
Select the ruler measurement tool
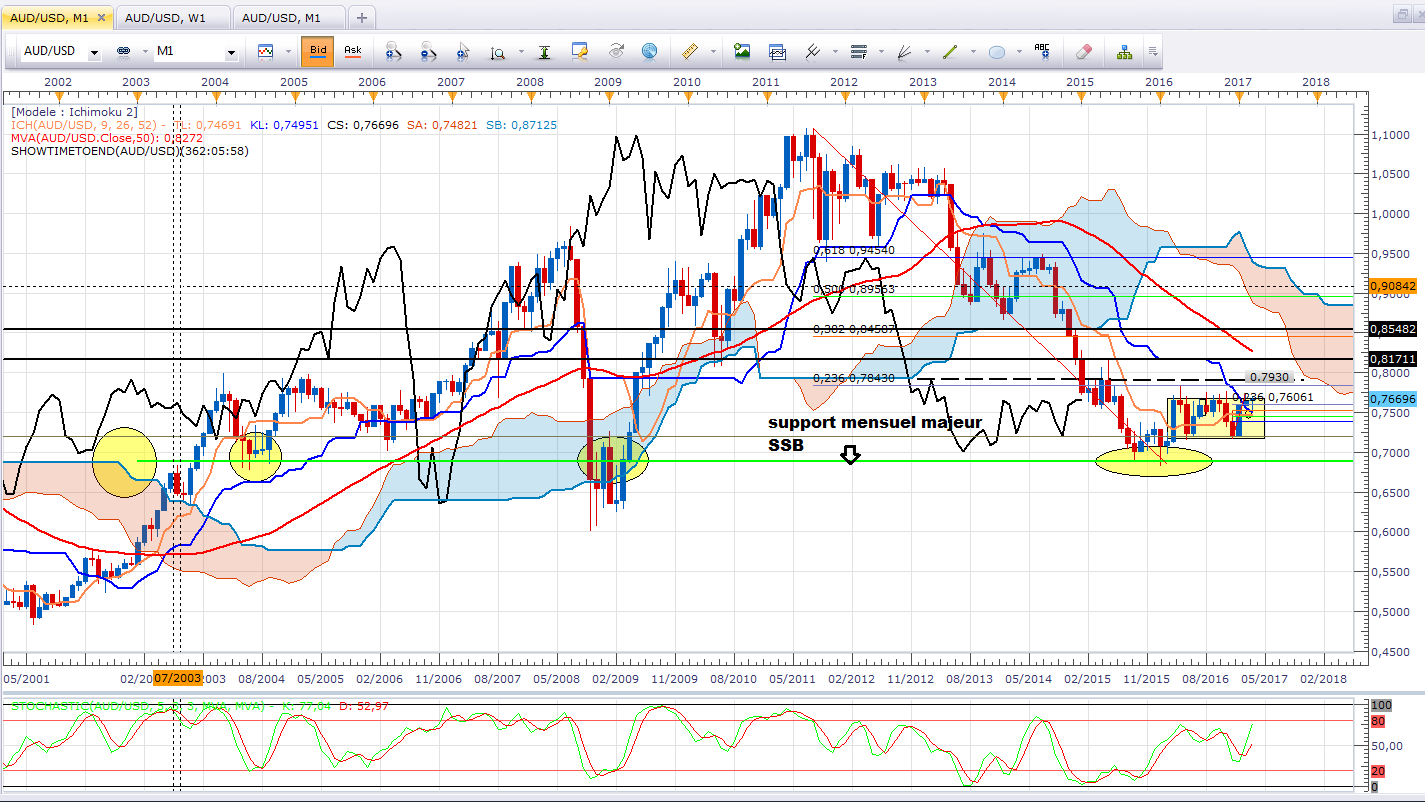click(x=688, y=51)
